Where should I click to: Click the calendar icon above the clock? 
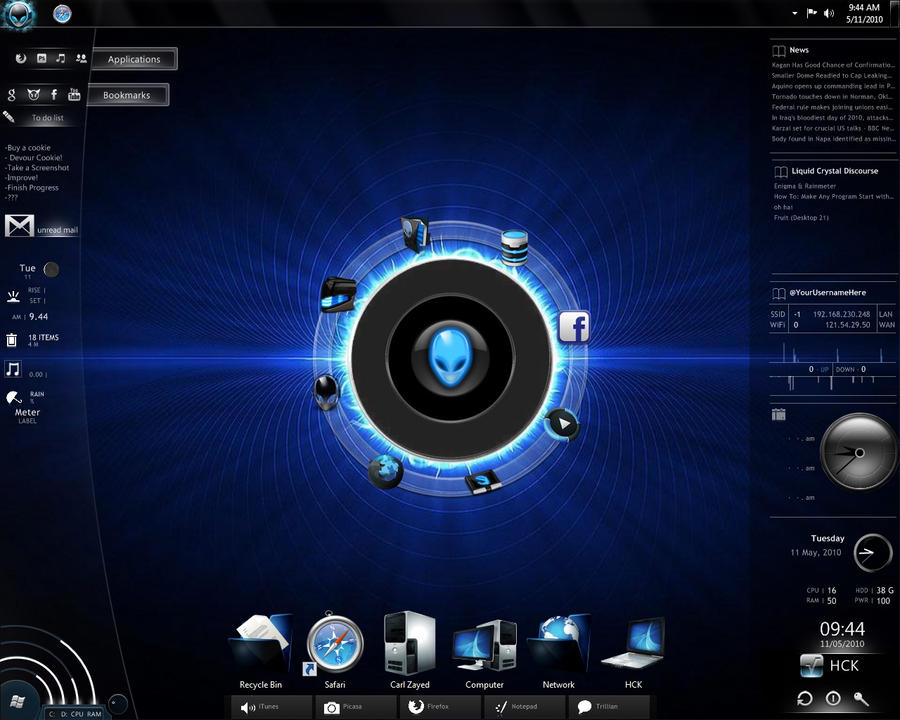778,414
